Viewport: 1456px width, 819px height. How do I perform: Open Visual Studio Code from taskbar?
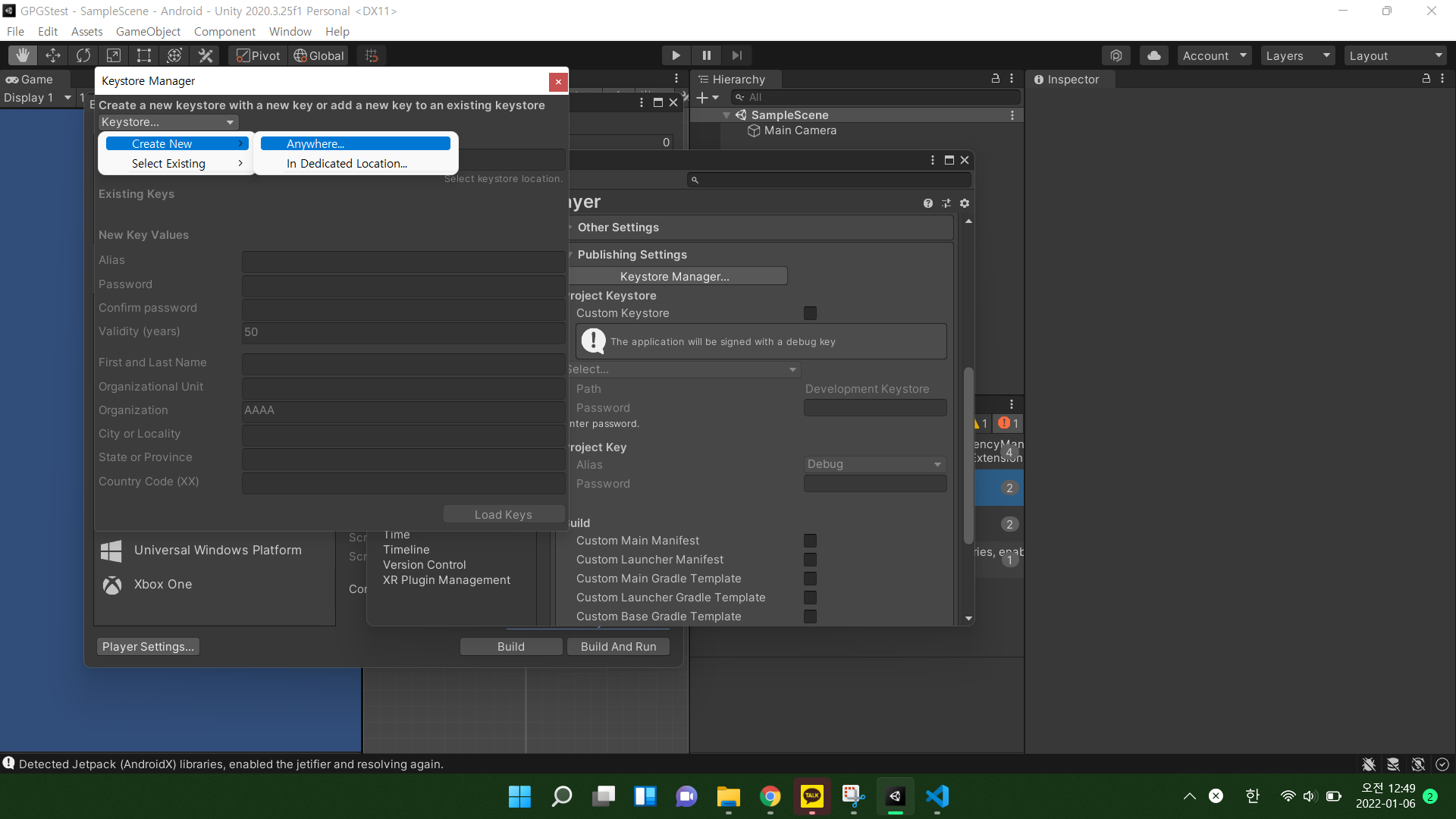click(x=937, y=796)
